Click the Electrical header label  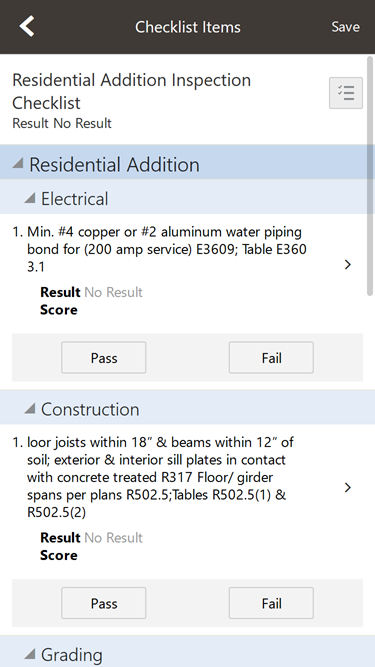[75, 199]
